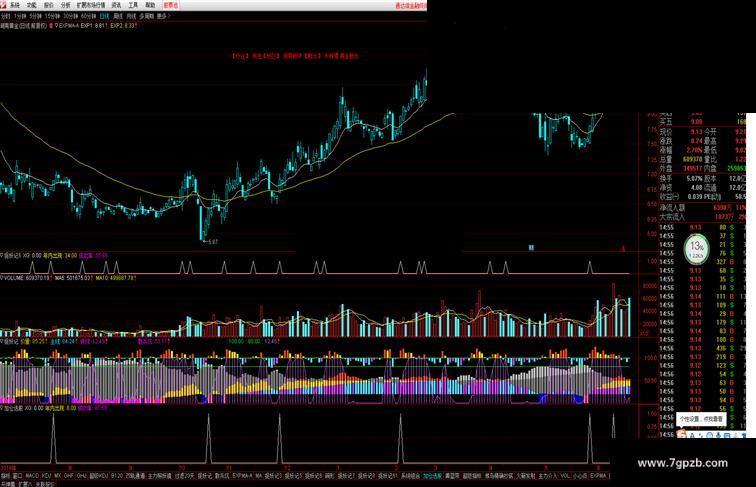Open the 分析 menu
Viewport: 756px width, 487px height.
click(x=66, y=5)
